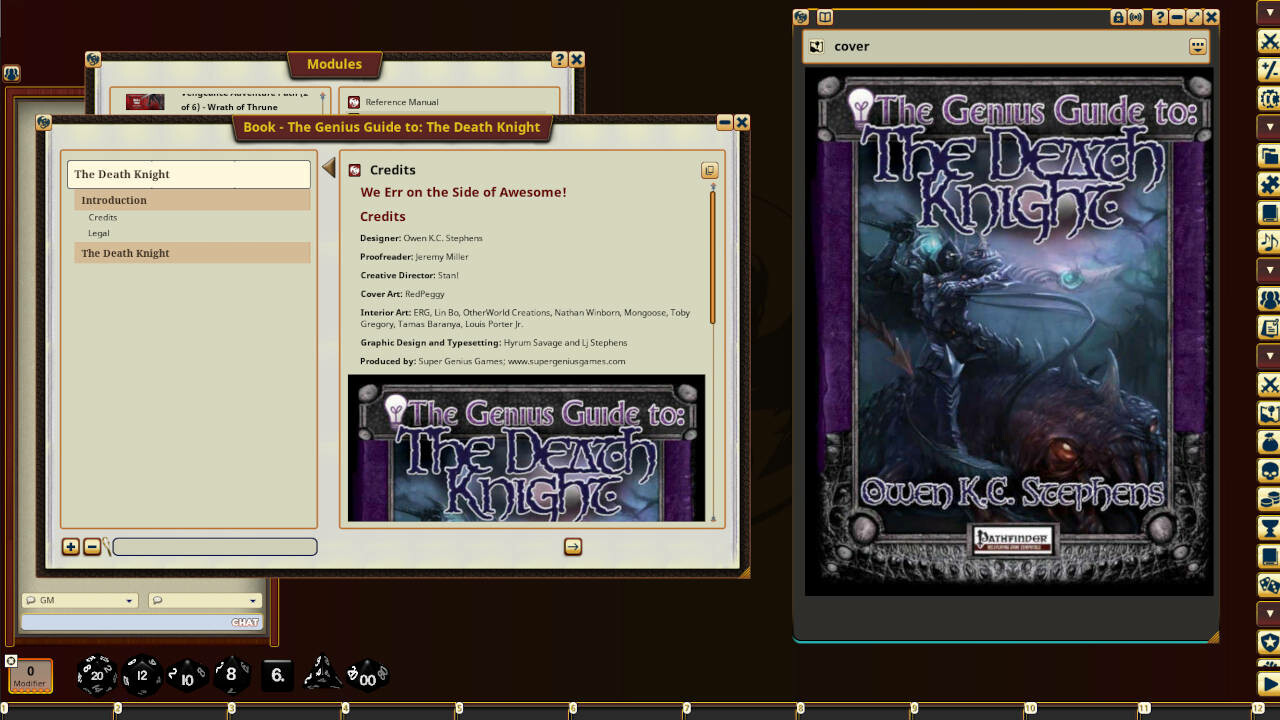Viewport: 1280px width, 720px height.
Task: Toggle the page icon atop the Credits panel
Action: (709, 170)
